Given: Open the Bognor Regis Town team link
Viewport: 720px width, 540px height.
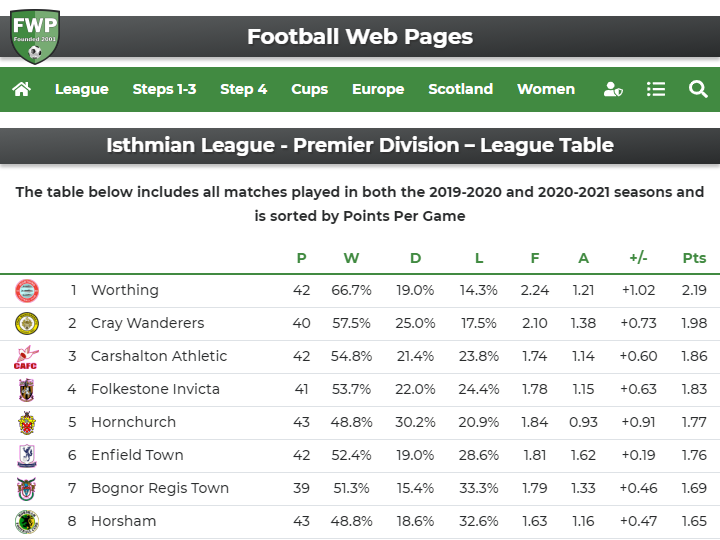Looking at the screenshot, I should tap(160, 489).
